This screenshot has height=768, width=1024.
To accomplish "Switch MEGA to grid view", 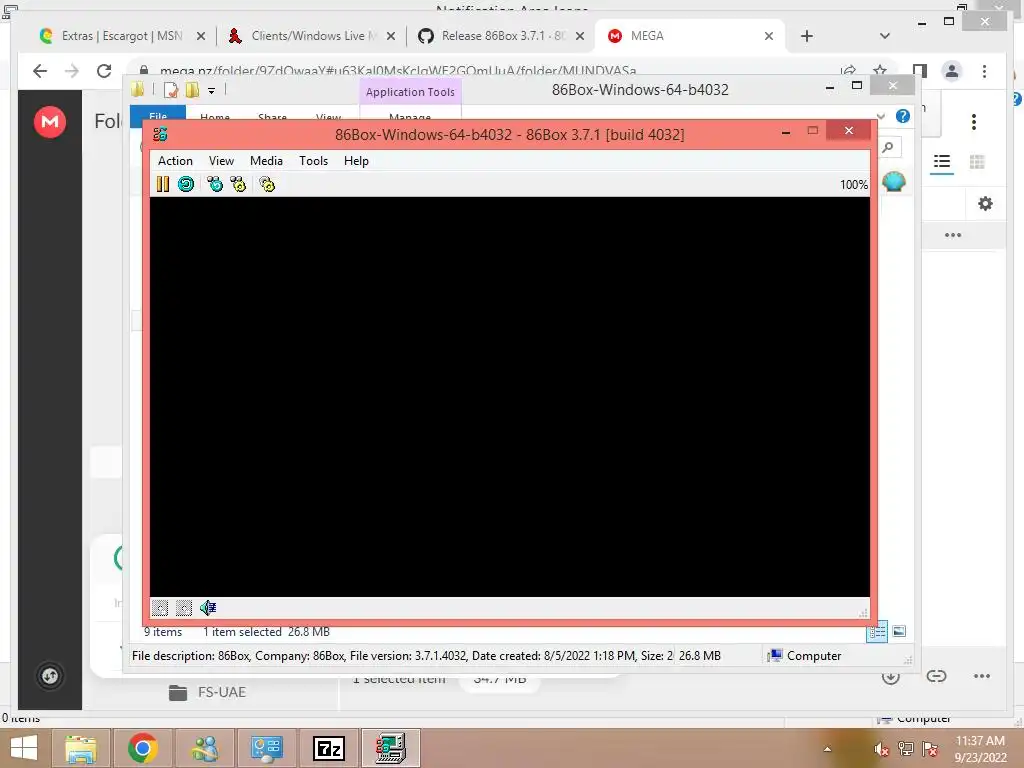I will (x=977, y=161).
